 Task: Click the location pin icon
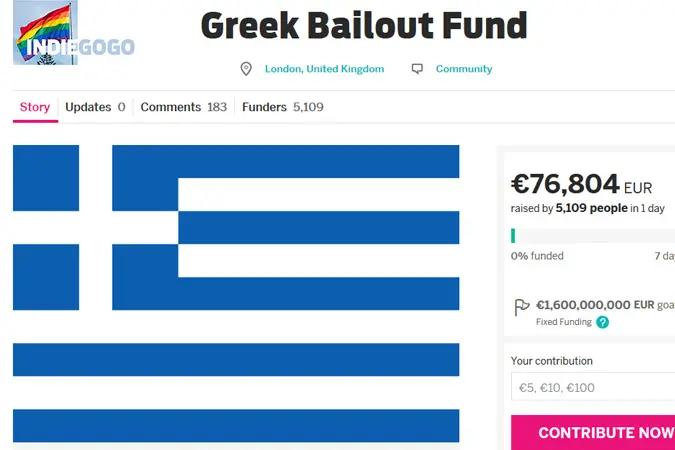click(246, 69)
